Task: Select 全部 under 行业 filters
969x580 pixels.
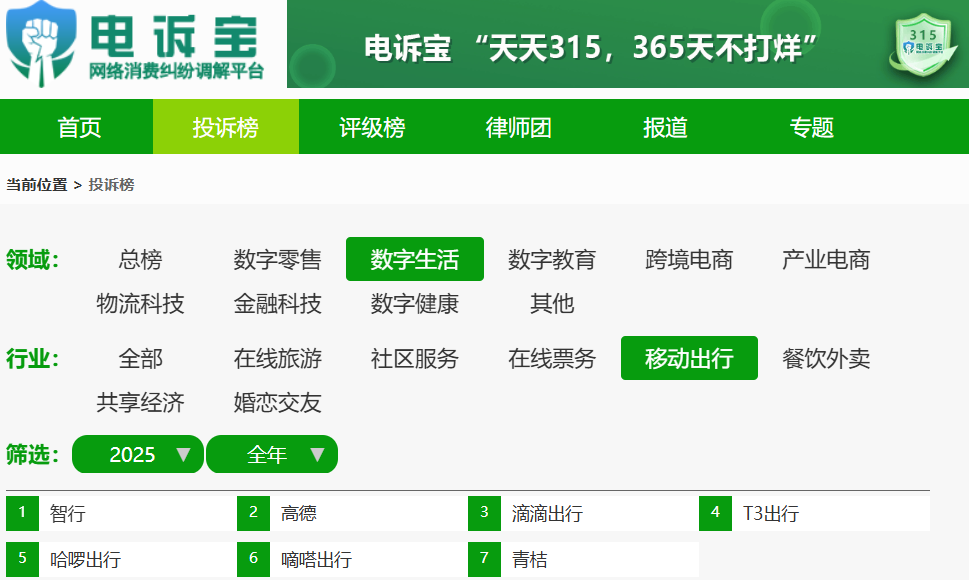Action: click(140, 359)
